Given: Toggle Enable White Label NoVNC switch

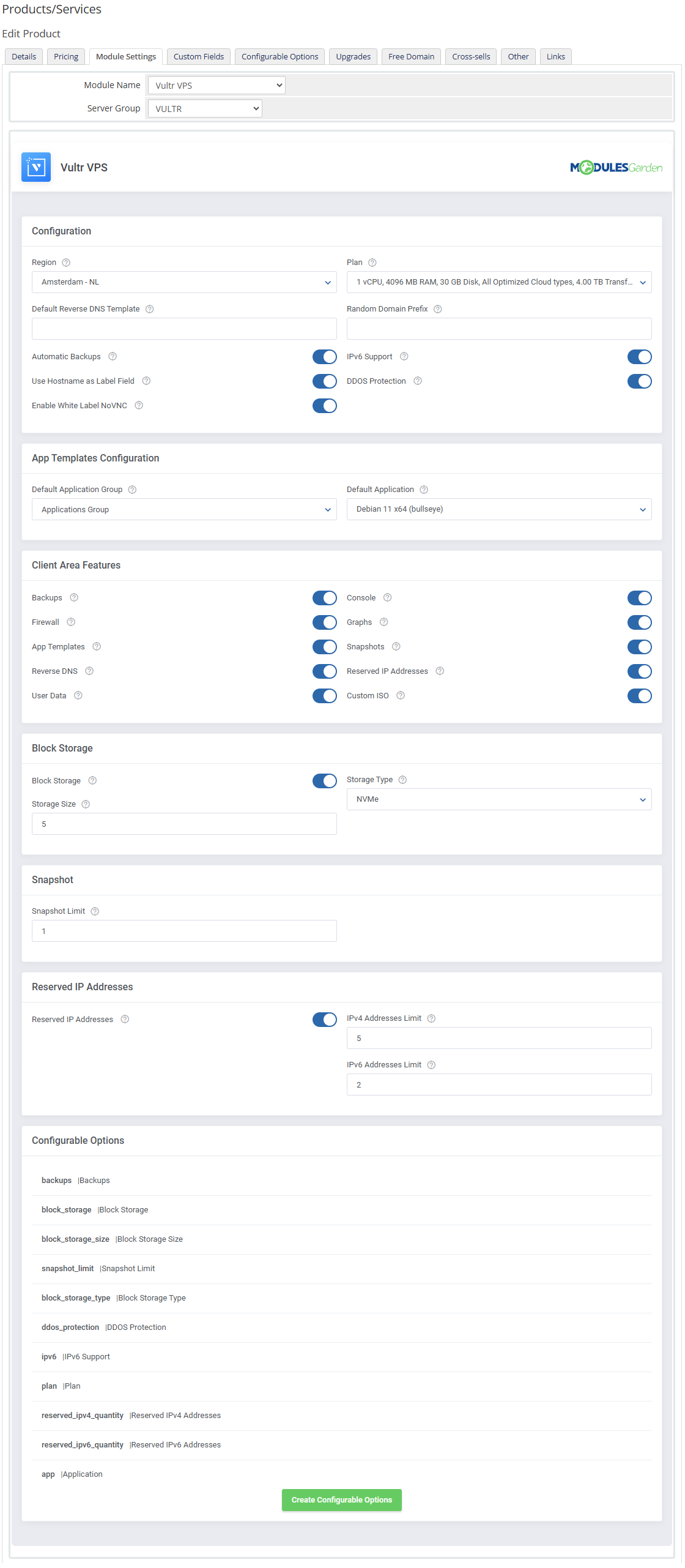Looking at the screenshot, I should click(324, 406).
